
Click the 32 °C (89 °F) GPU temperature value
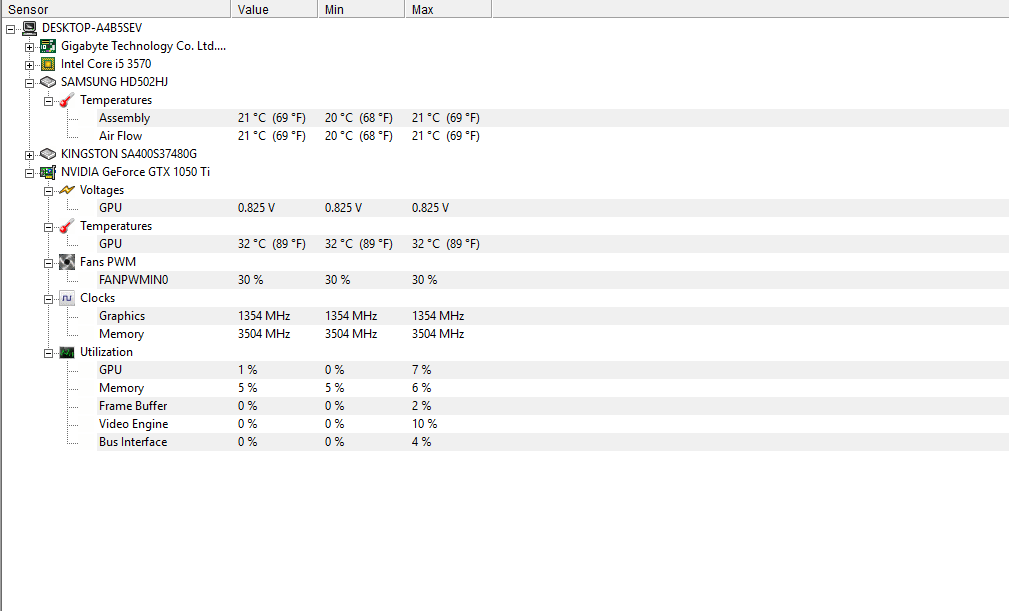[272, 244]
